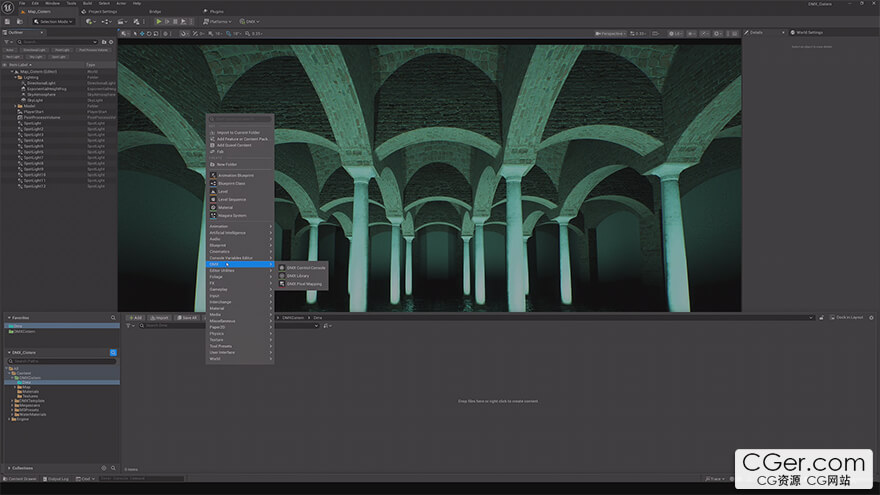Choose DMX Pixel Mapping in the submenu
The image size is (880, 495).
[x=300, y=284]
